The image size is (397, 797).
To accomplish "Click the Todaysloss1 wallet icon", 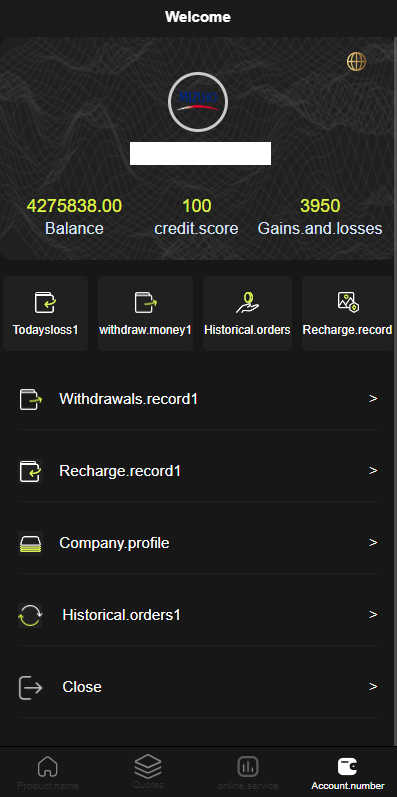I will [45, 302].
